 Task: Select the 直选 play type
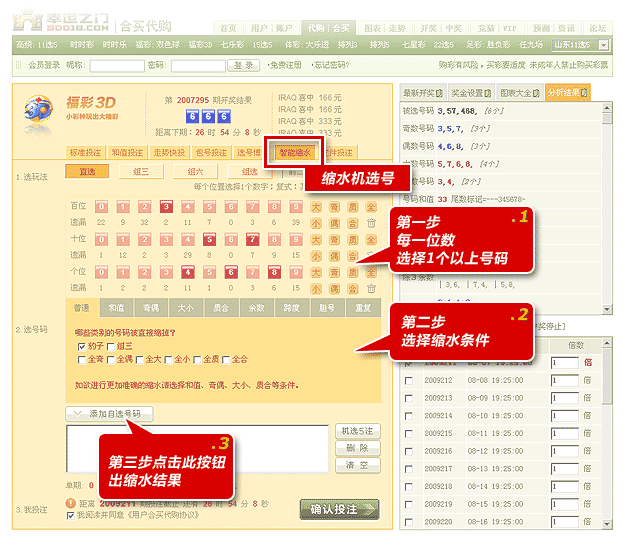87,172
